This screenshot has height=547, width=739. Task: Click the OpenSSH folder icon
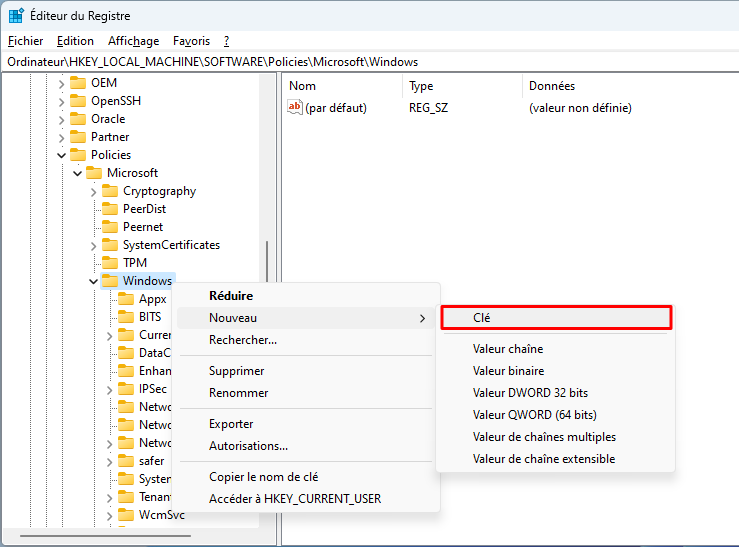tap(78, 101)
